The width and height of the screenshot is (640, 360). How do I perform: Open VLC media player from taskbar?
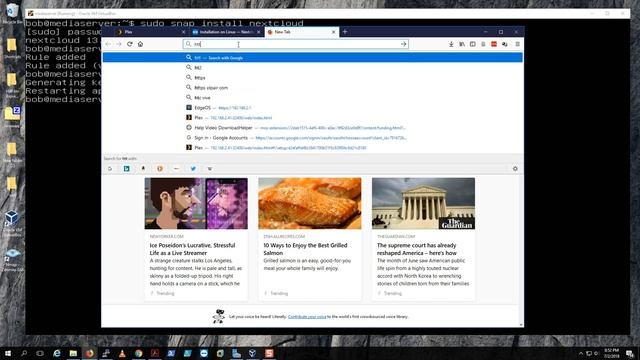point(122,353)
